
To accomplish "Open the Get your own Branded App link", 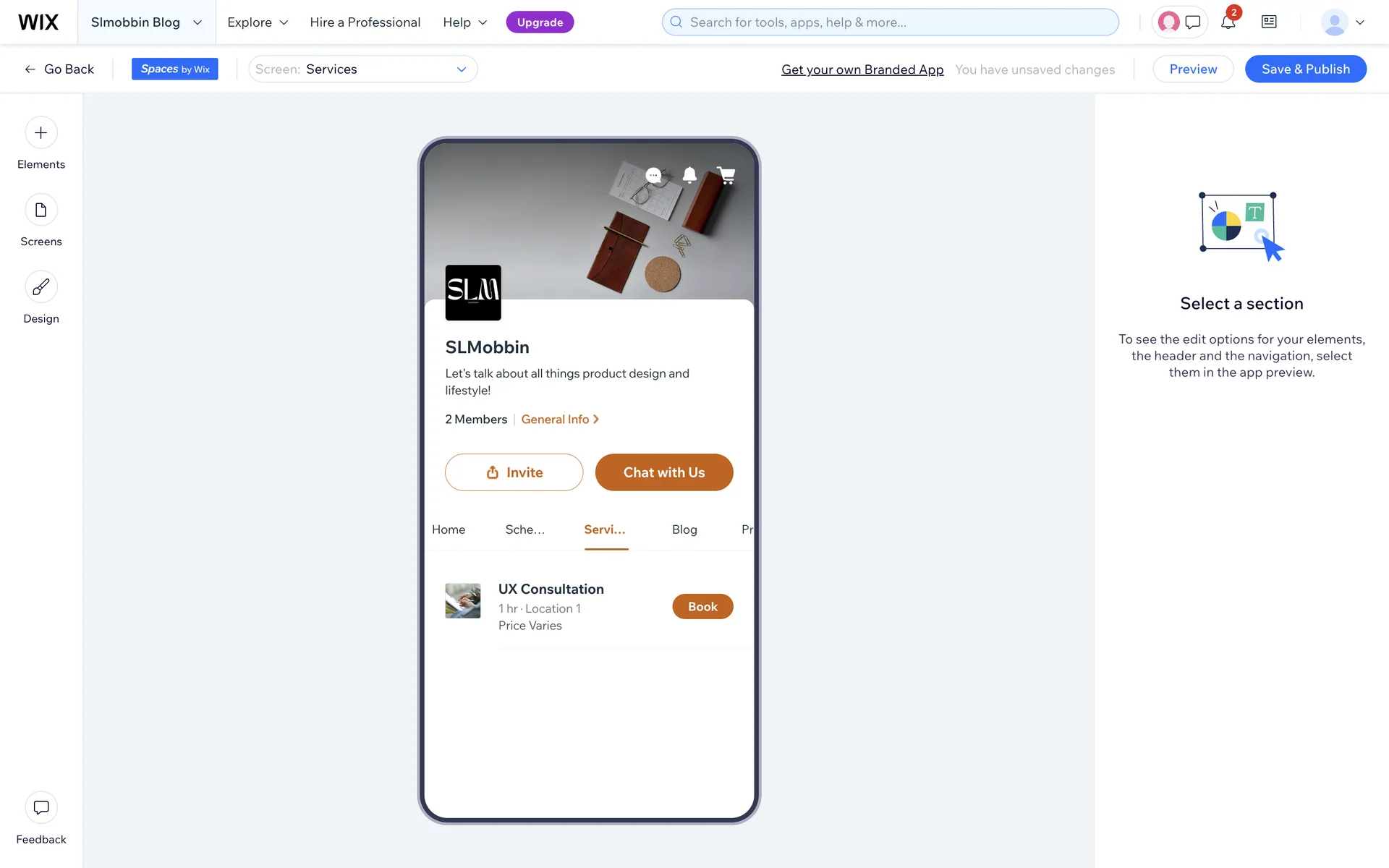I will click(x=862, y=69).
